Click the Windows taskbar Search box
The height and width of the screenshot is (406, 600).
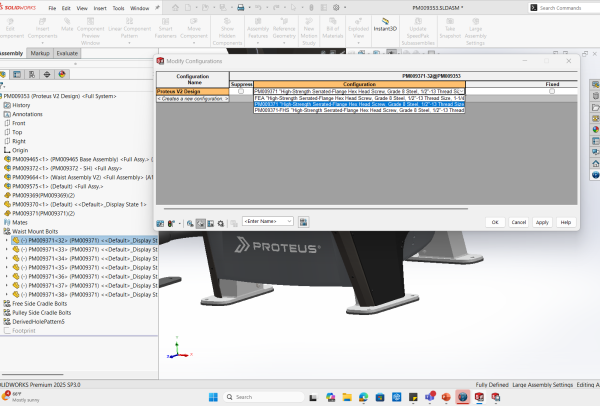264,397
